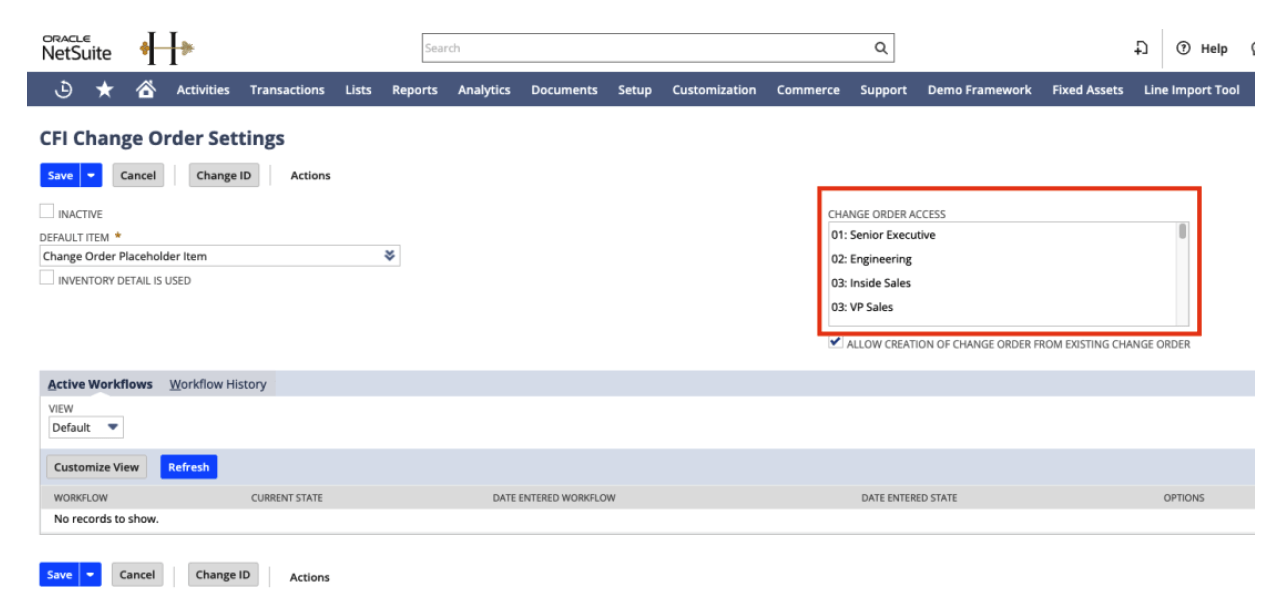Viewport: 1282px width, 604px height.
Task: Open the Customization menu
Action: point(714,90)
